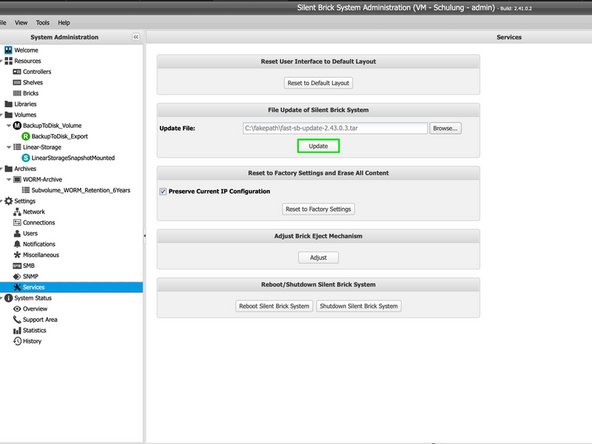Select Users label under Settings
The height and width of the screenshot is (444, 592).
pyautogui.click(x=30, y=233)
